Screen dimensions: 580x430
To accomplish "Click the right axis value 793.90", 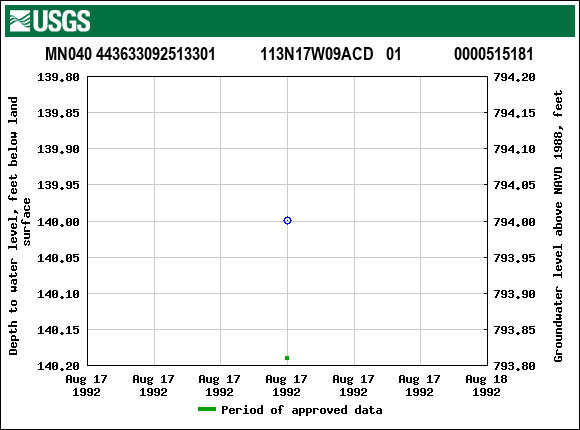I will pyautogui.click(x=515, y=294).
